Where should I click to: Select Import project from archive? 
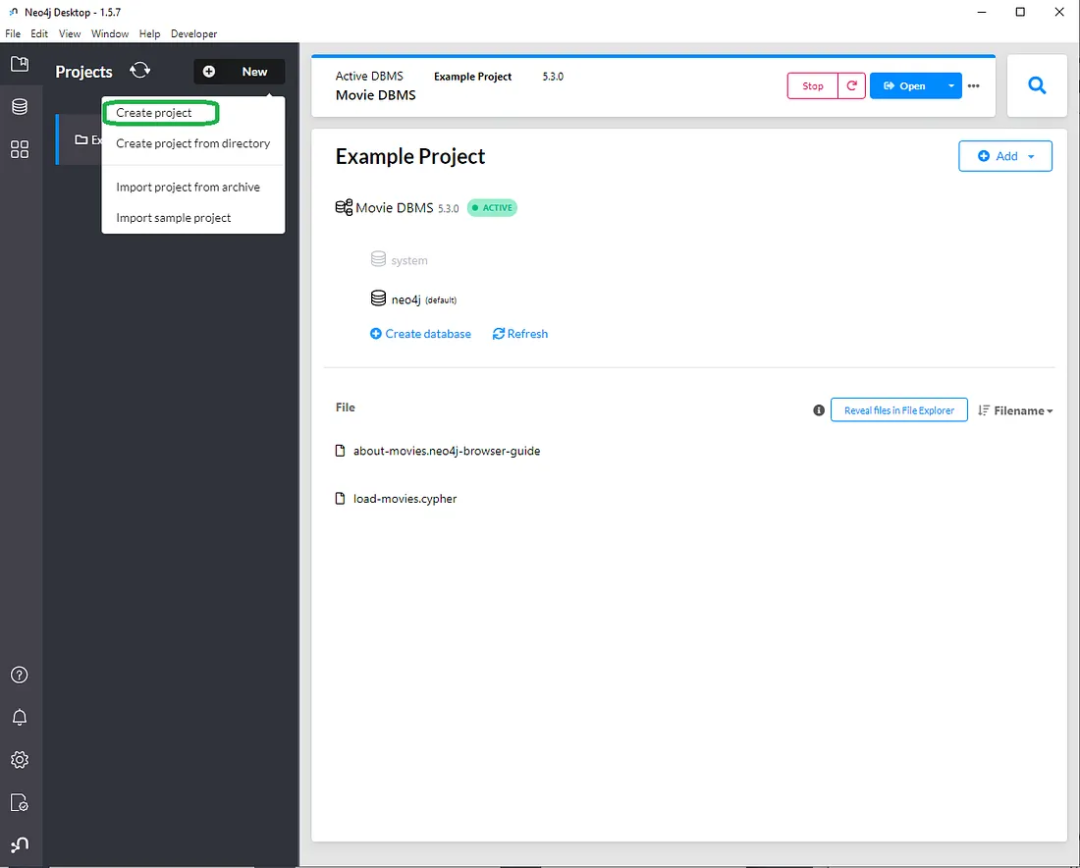pos(188,187)
